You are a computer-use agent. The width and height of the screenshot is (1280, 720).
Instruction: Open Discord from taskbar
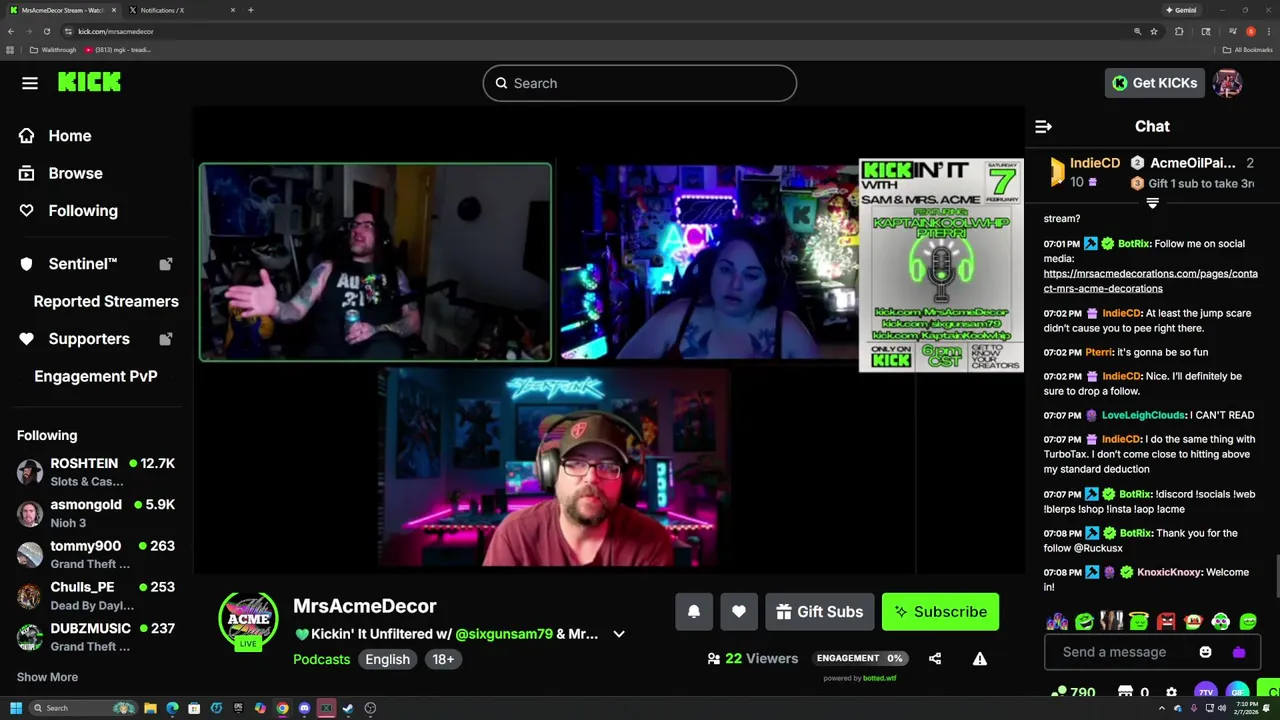click(304, 708)
